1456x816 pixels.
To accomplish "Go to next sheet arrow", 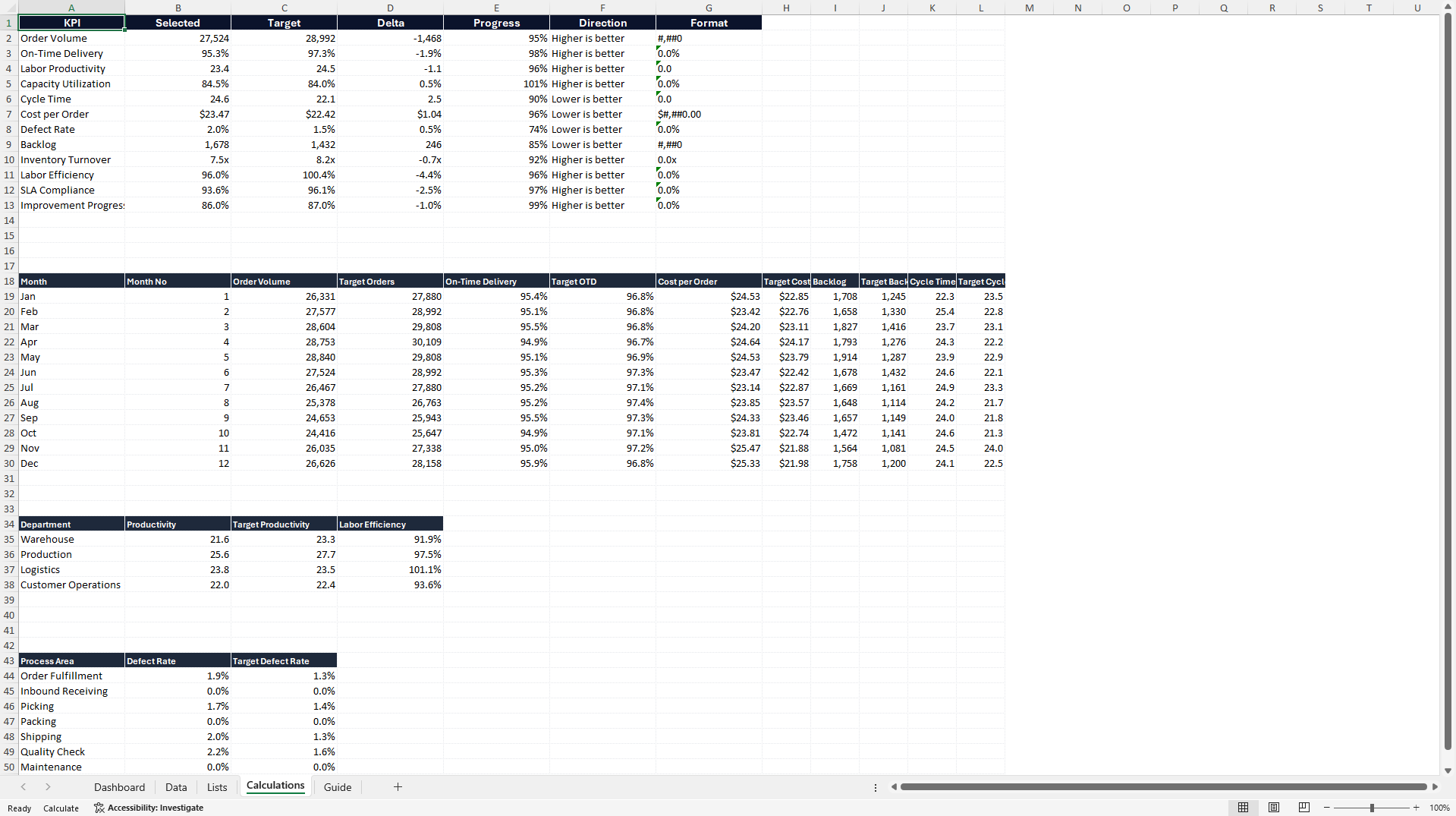I will 48,787.
